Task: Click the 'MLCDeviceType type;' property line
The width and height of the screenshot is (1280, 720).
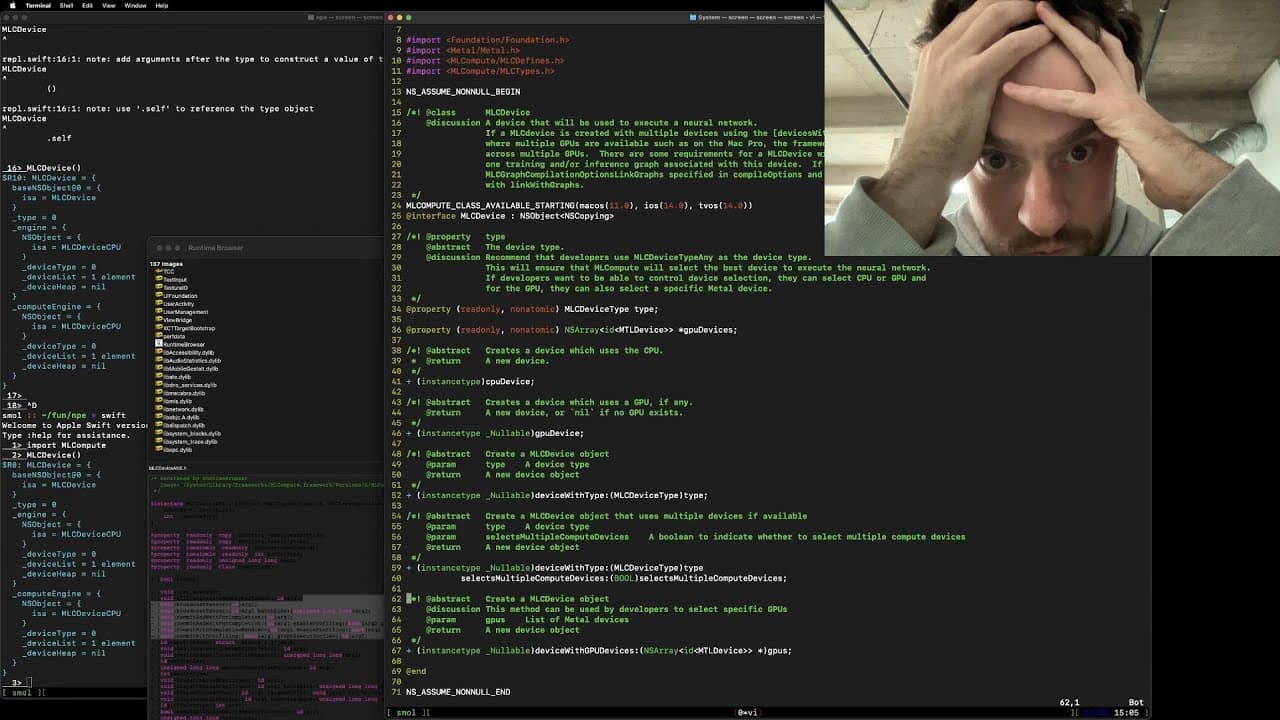Action: (x=532, y=309)
